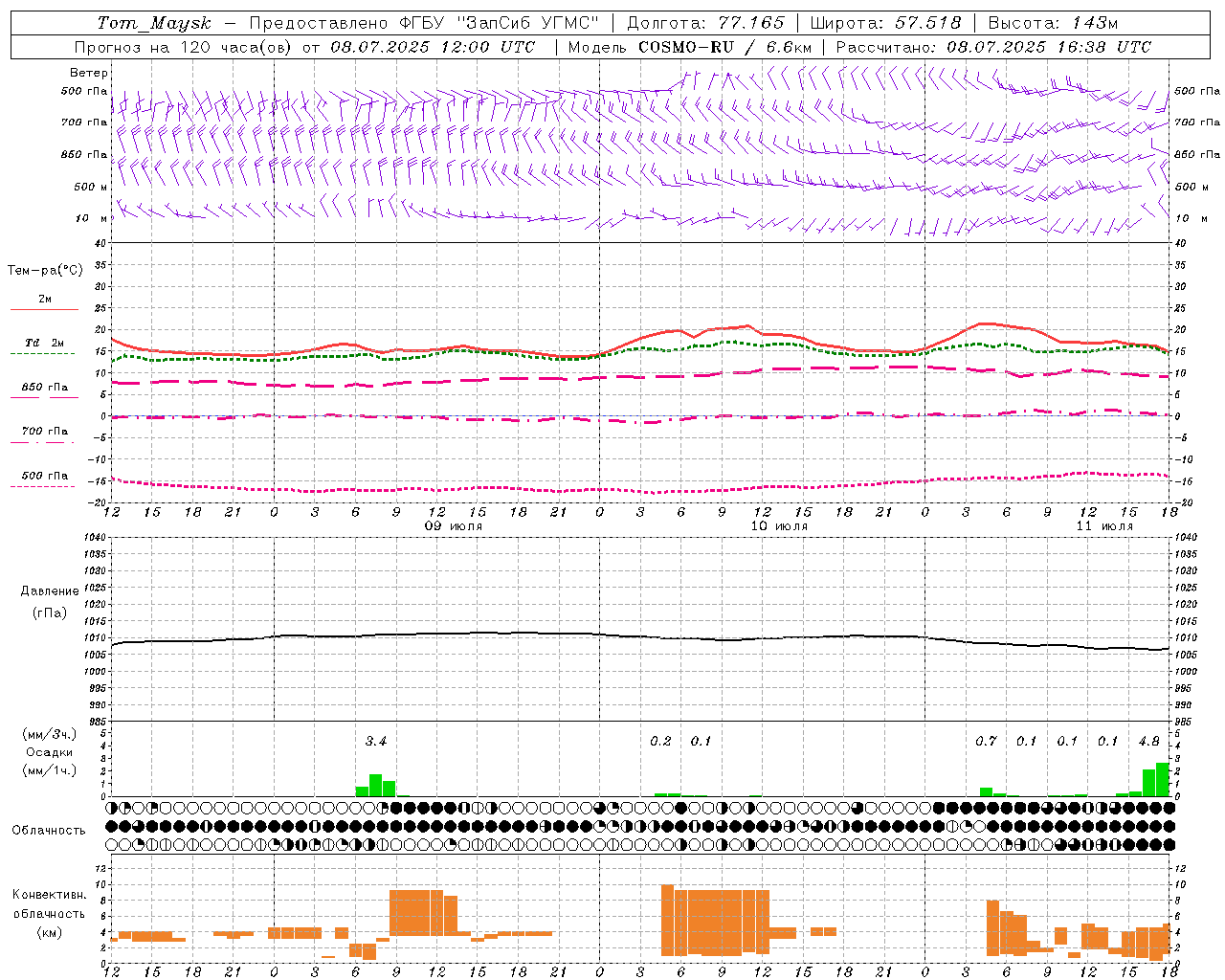
Task: Click the 09 июля date label
Action: click(x=454, y=526)
